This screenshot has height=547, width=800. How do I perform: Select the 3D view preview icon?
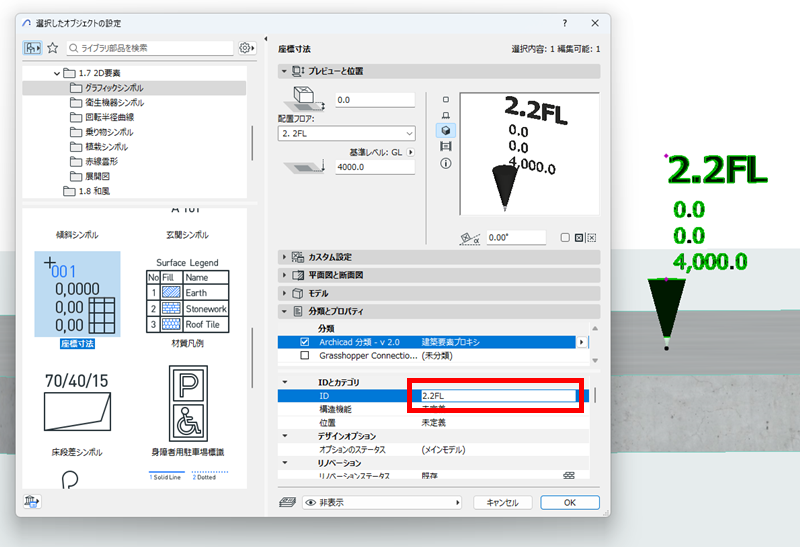click(445, 131)
